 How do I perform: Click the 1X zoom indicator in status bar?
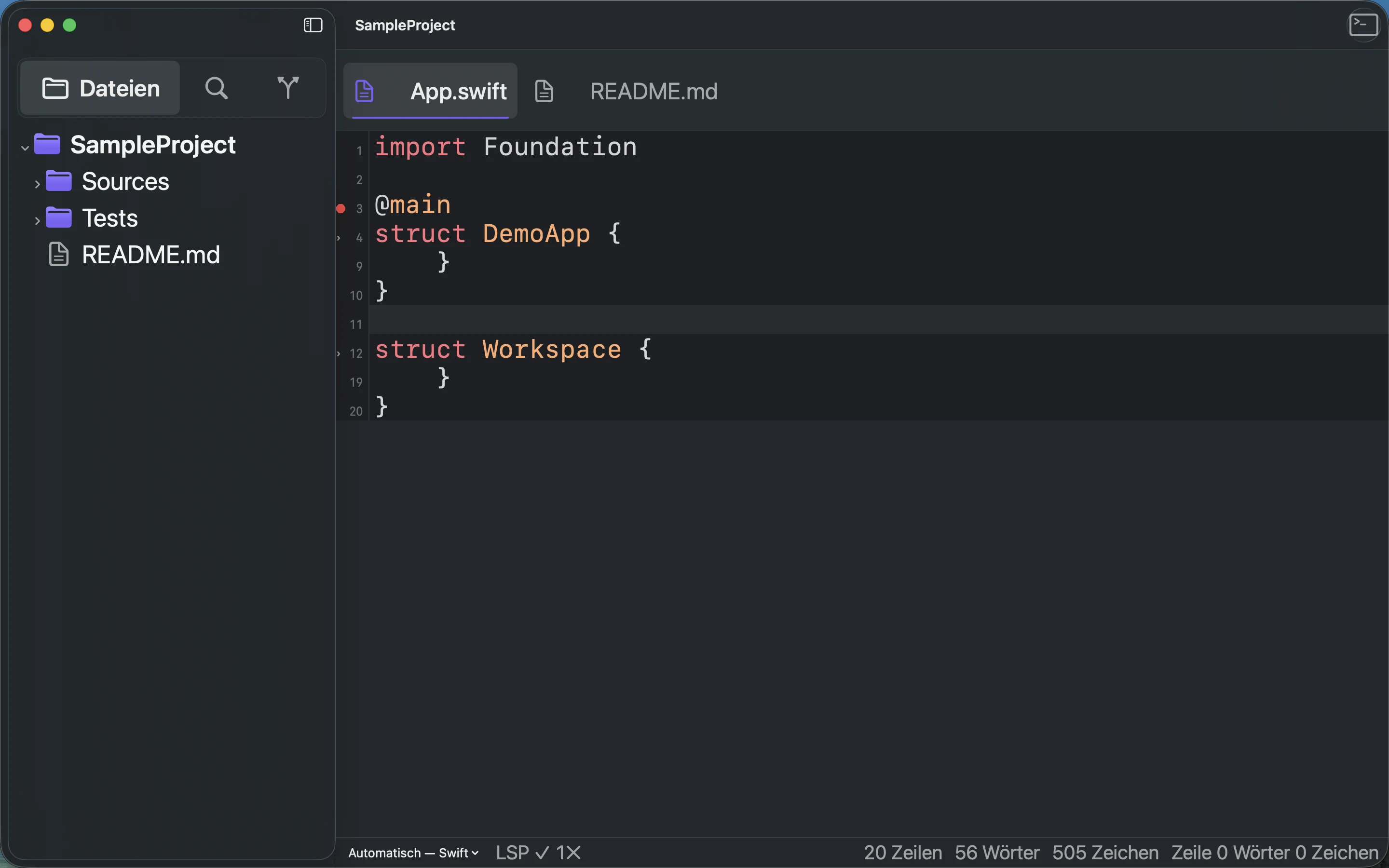[x=568, y=853]
